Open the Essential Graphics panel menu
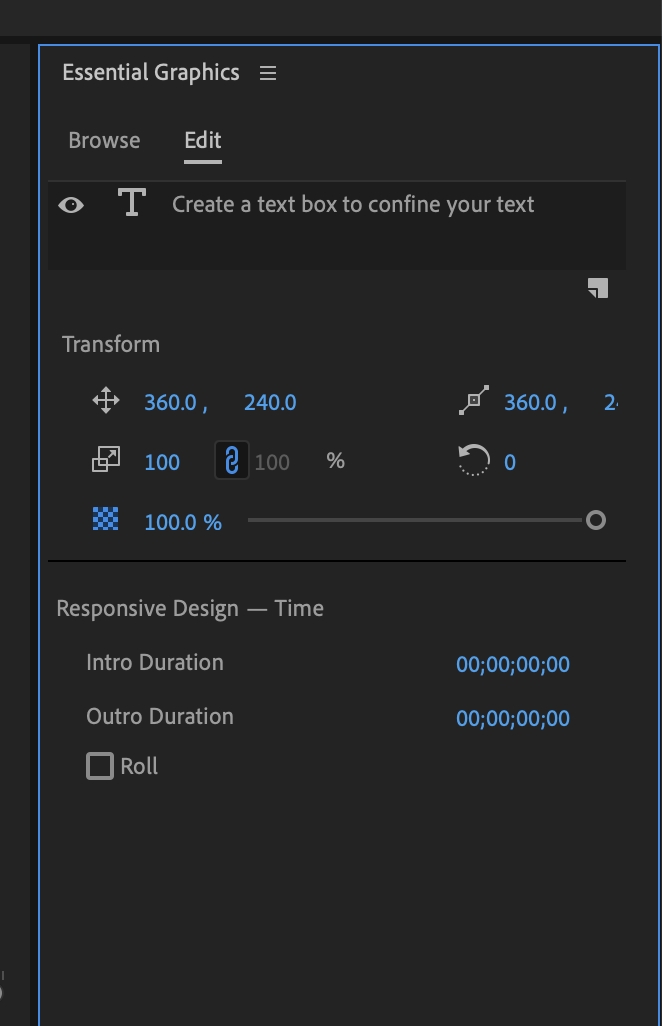Image resolution: width=662 pixels, height=1026 pixels. [267, 73]
